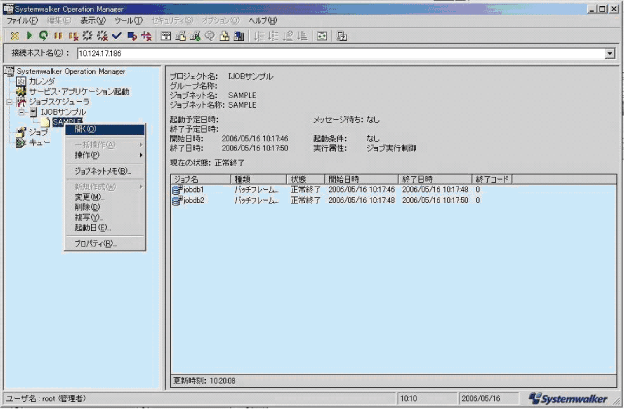Sort by 状態 column header
The image size is (624, 409).
(305, 179)
